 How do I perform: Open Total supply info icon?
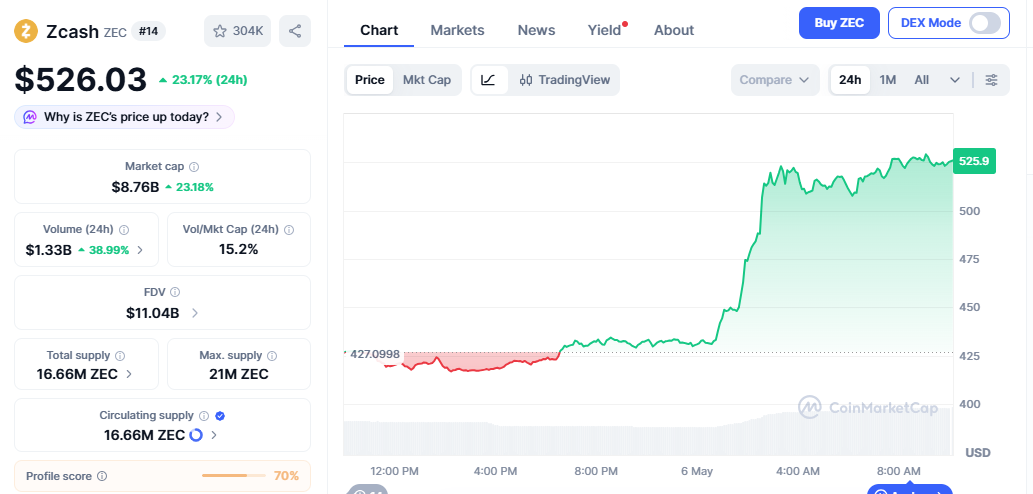[120, 356]
